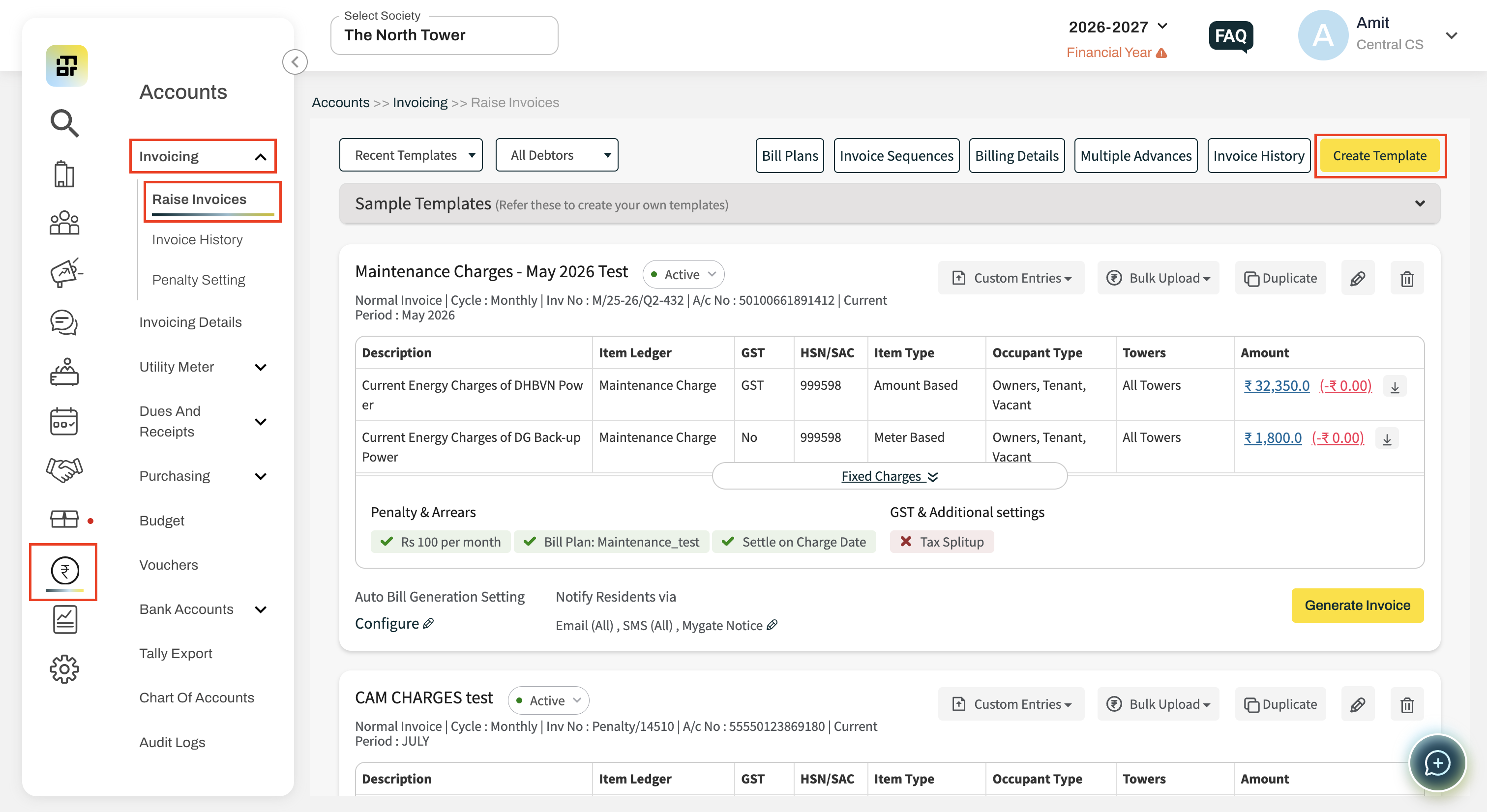Change the 2026-2027 financial year
1487x812 pixels.
(x=1118, y=27)
